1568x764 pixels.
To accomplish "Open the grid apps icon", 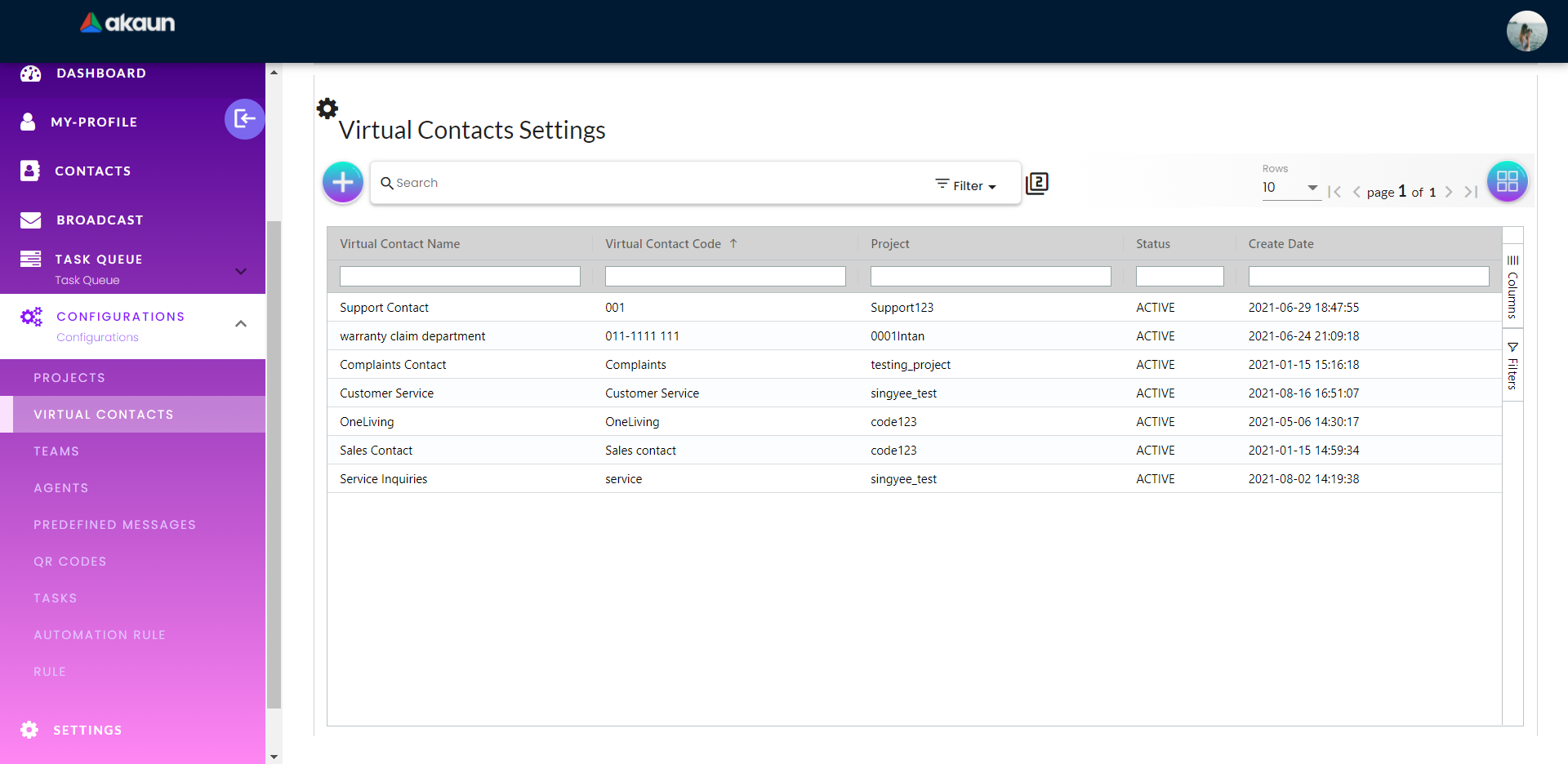I will (x=1507, y=181).
